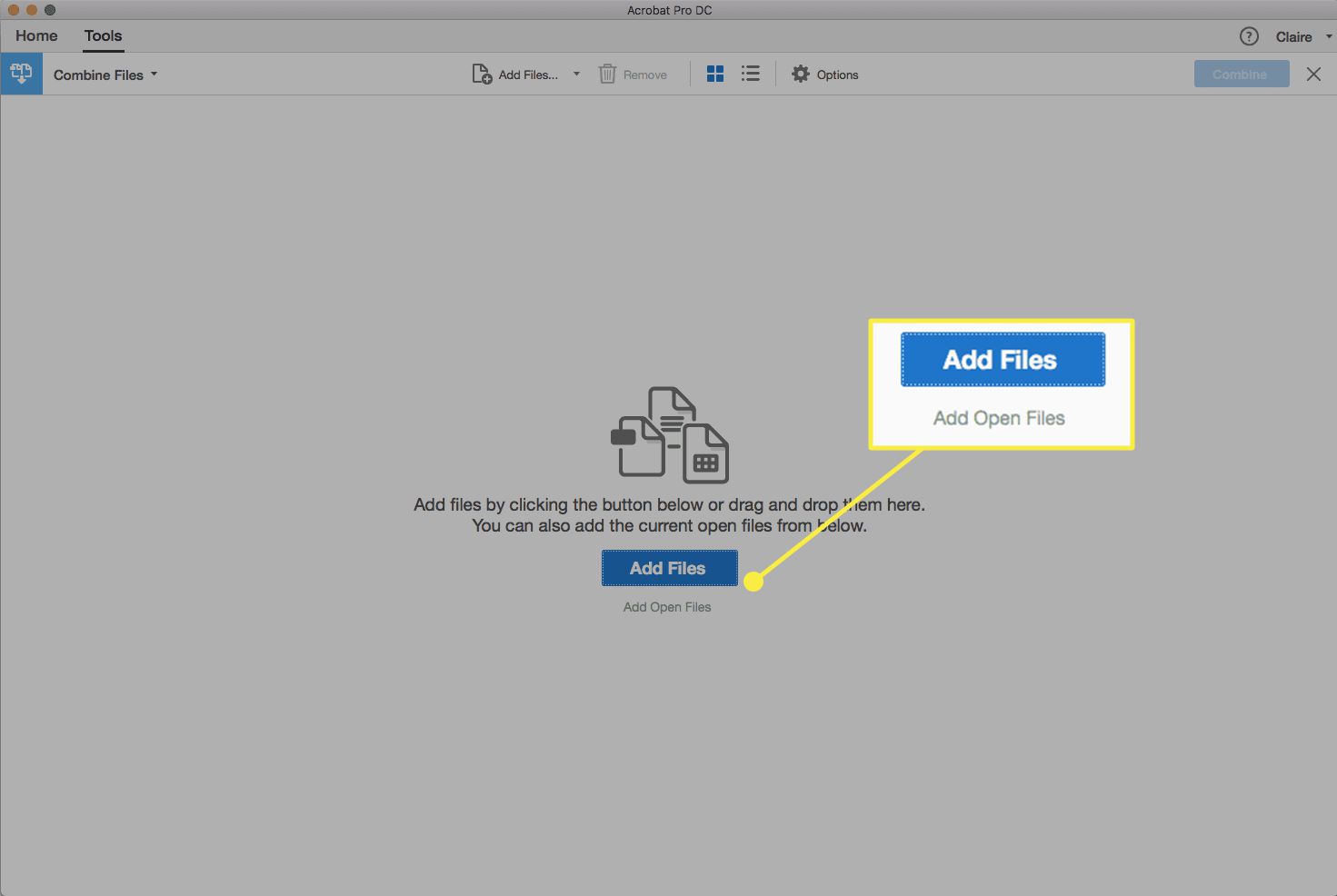Click the Remove label in toolbar
This screenshot has width=1337, height=896.
645,75
